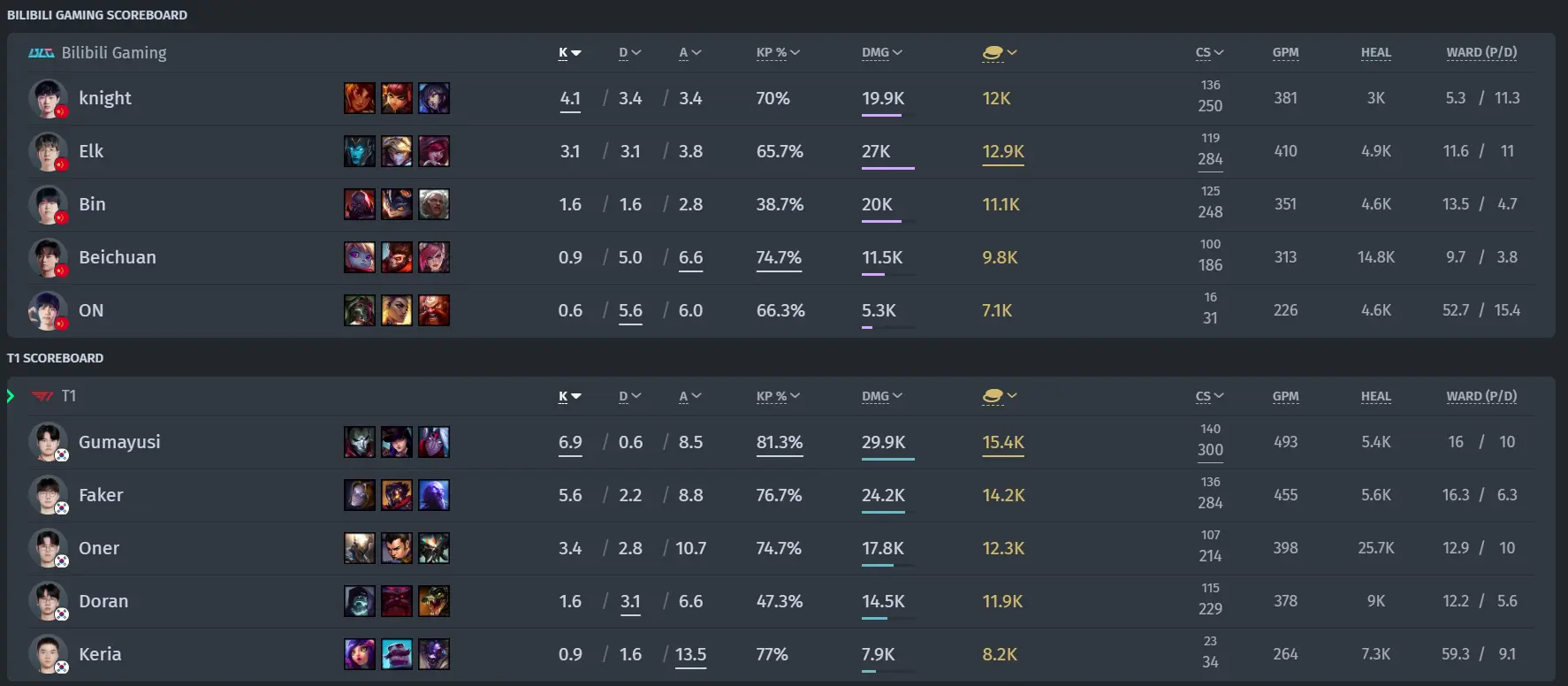This screenshot has width=1568, height=686.
Task: Open the Elk player link
Action: click(x=91, y=151)
